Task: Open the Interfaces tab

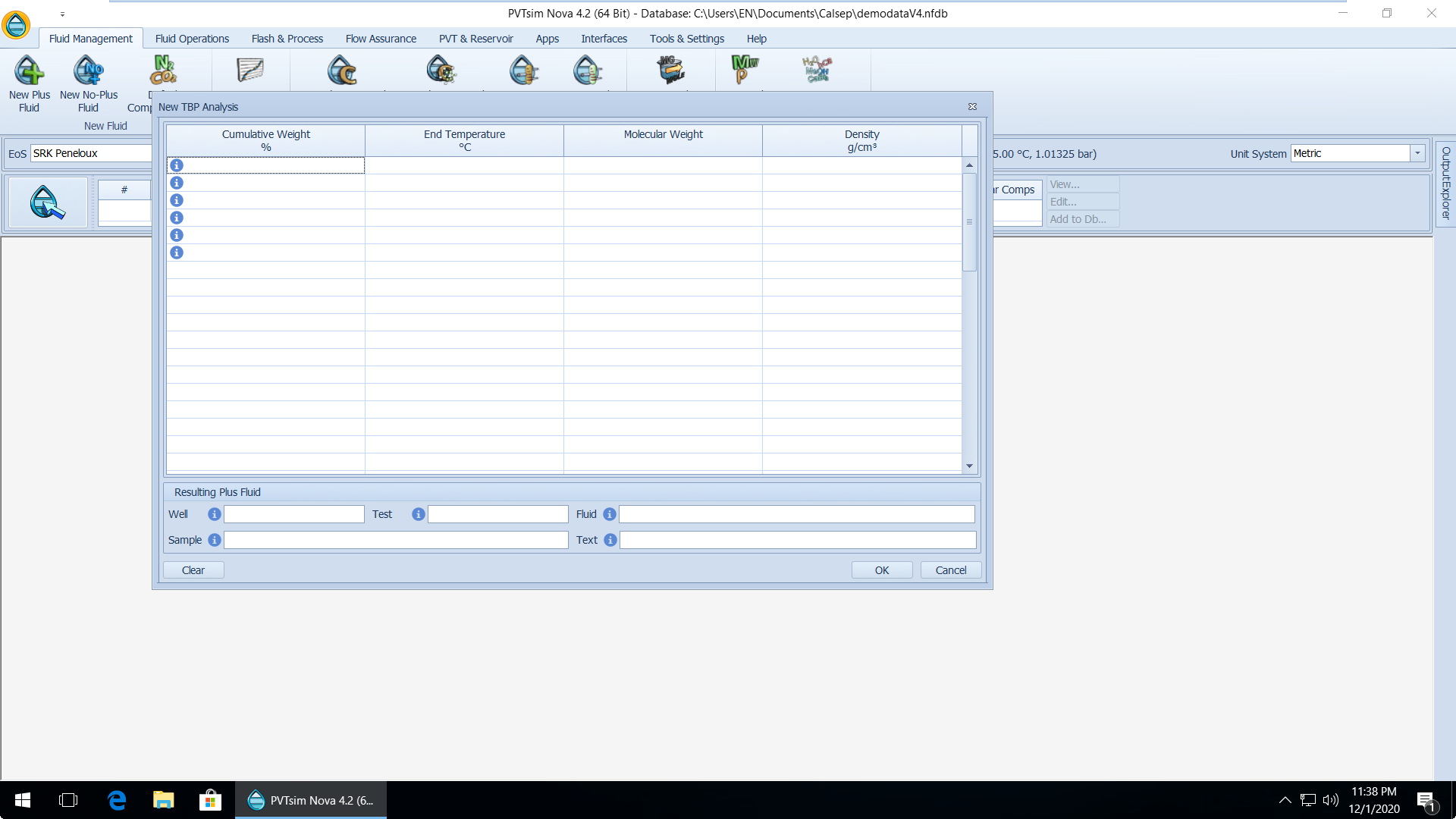Action: click(x=604, y=39)
